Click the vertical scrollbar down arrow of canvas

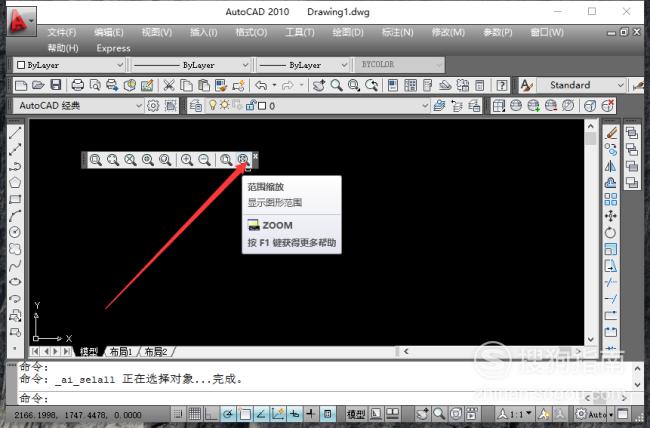coord(591,339)
